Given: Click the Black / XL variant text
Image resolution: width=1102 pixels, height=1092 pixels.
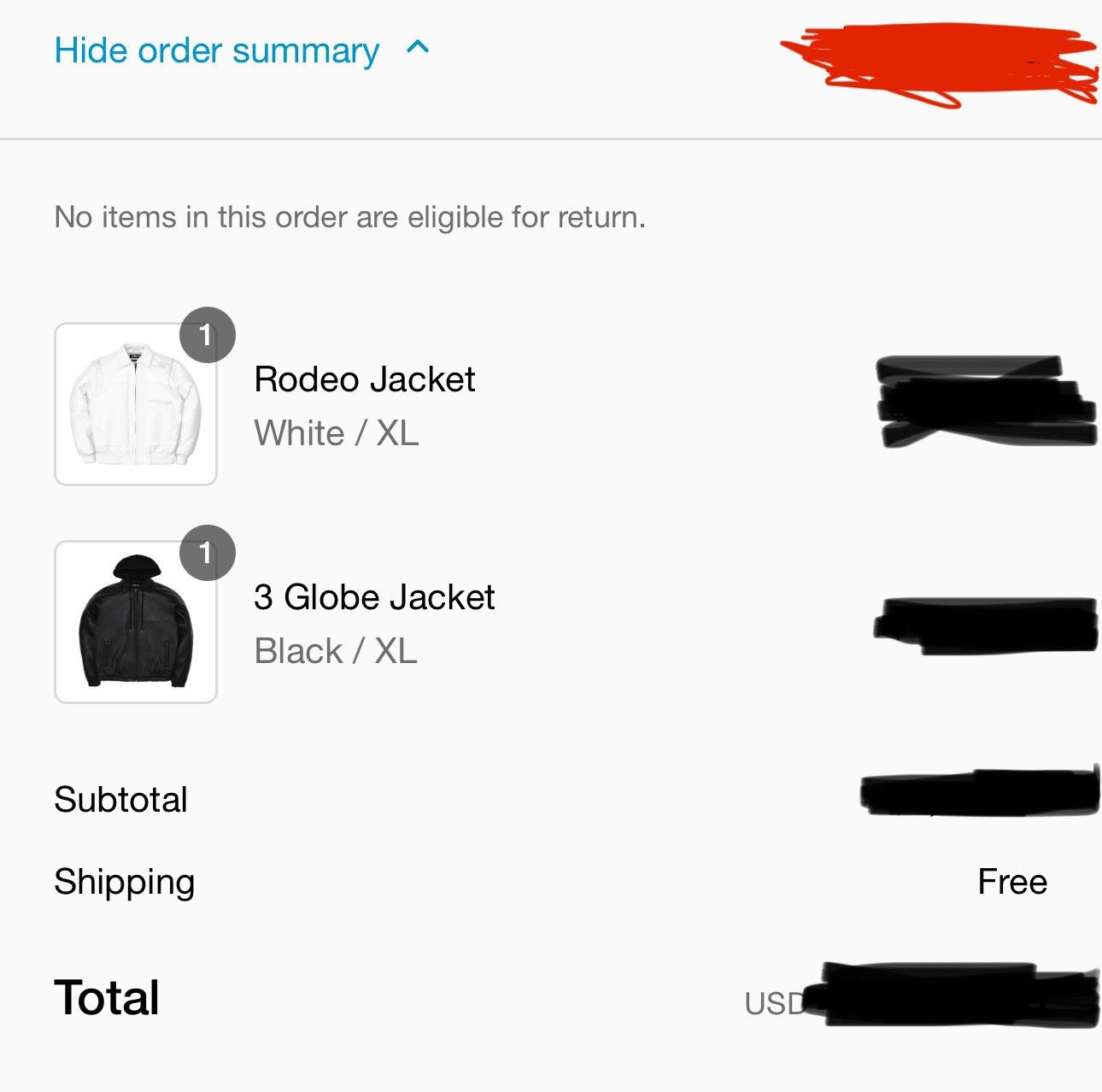Looking at the screenshot, I should click(x=336, y=651).
